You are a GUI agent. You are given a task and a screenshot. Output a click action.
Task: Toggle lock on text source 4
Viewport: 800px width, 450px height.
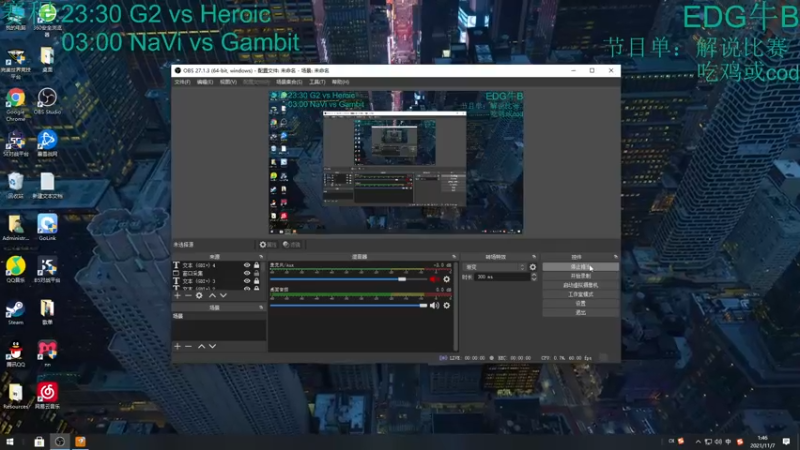point(257,265)
